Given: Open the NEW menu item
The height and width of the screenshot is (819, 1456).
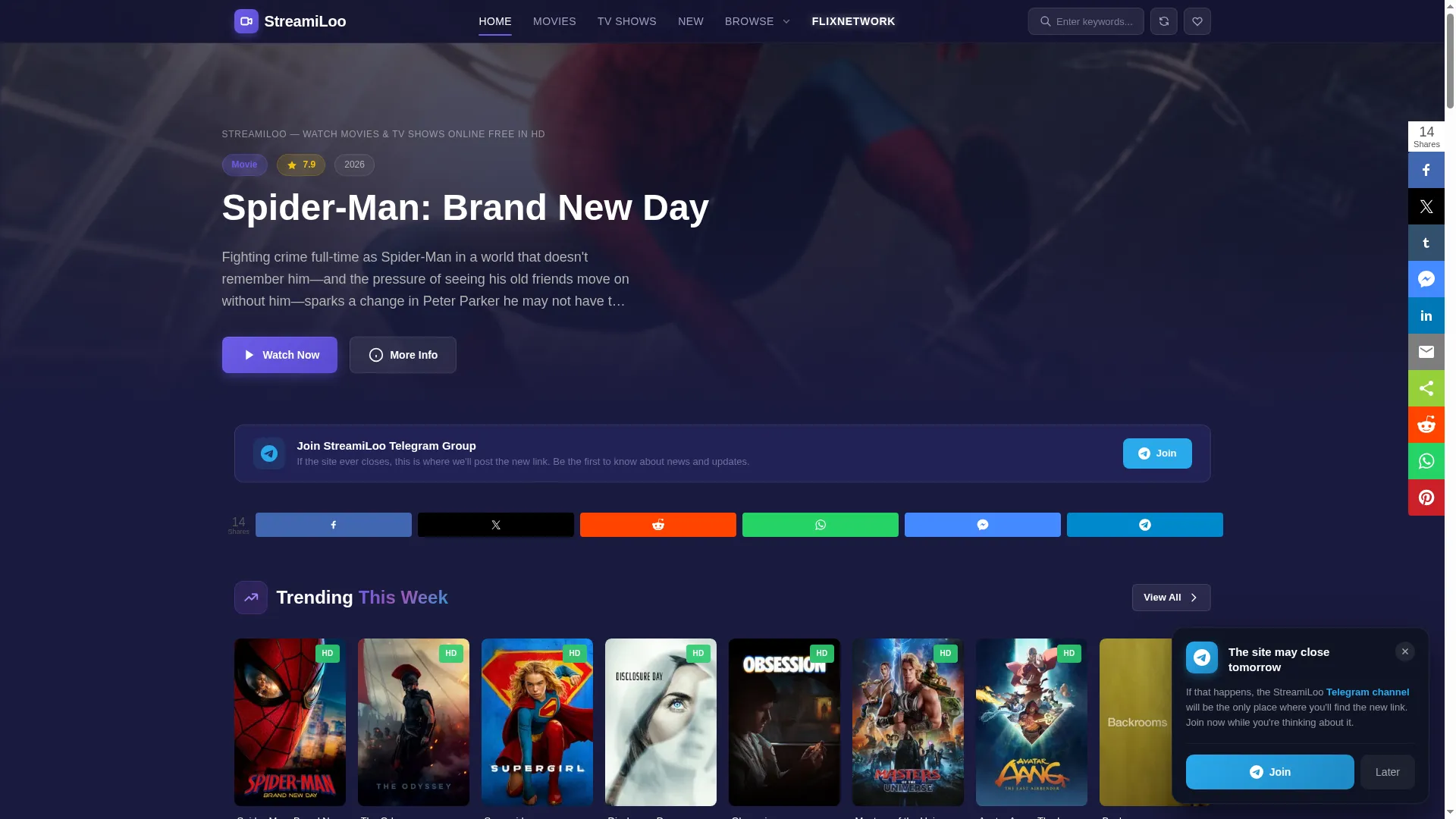Looking at the screenshot, I should [x=691, y=21].
